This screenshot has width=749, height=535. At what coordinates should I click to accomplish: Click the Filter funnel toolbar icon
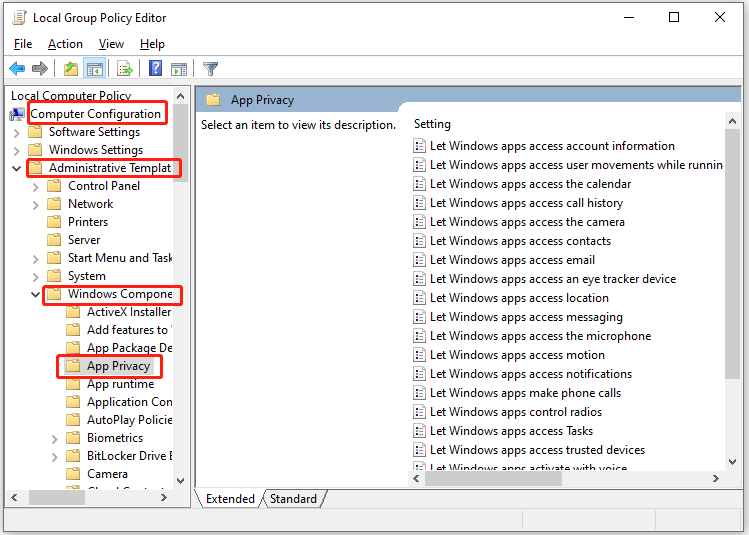tap(210, 69)
